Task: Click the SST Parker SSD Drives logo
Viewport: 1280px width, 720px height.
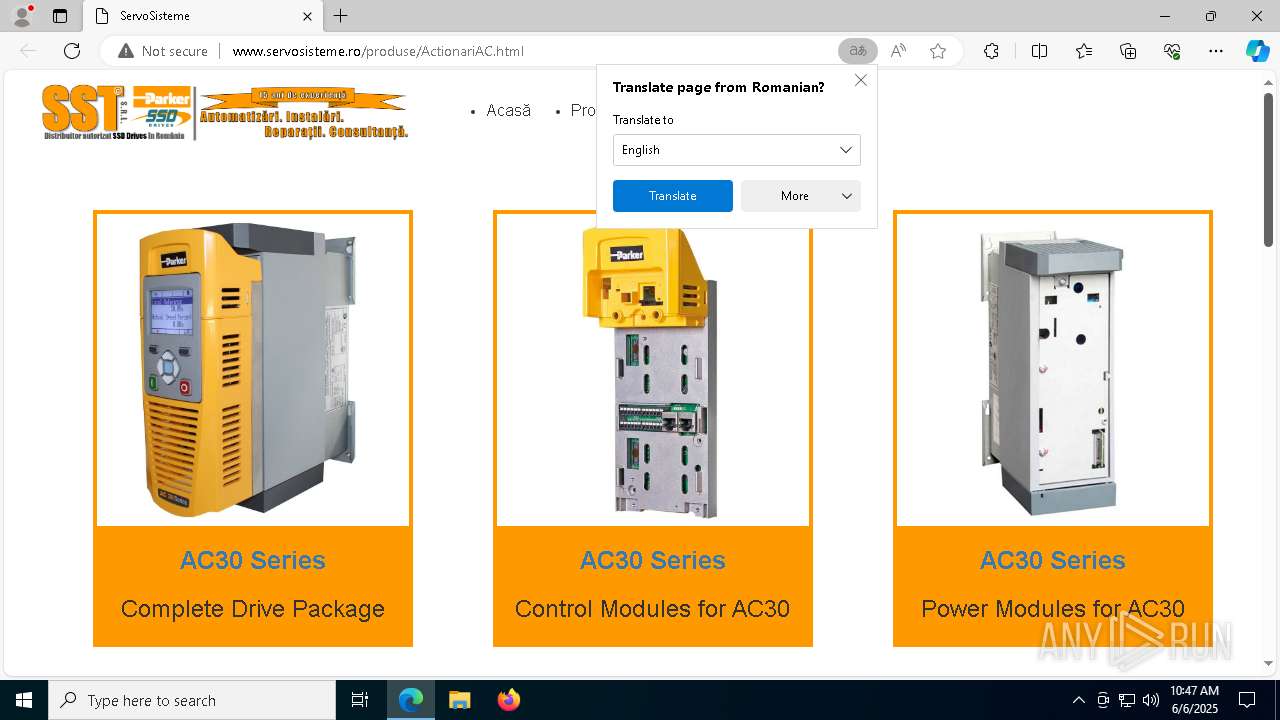Action: [118, 112]
